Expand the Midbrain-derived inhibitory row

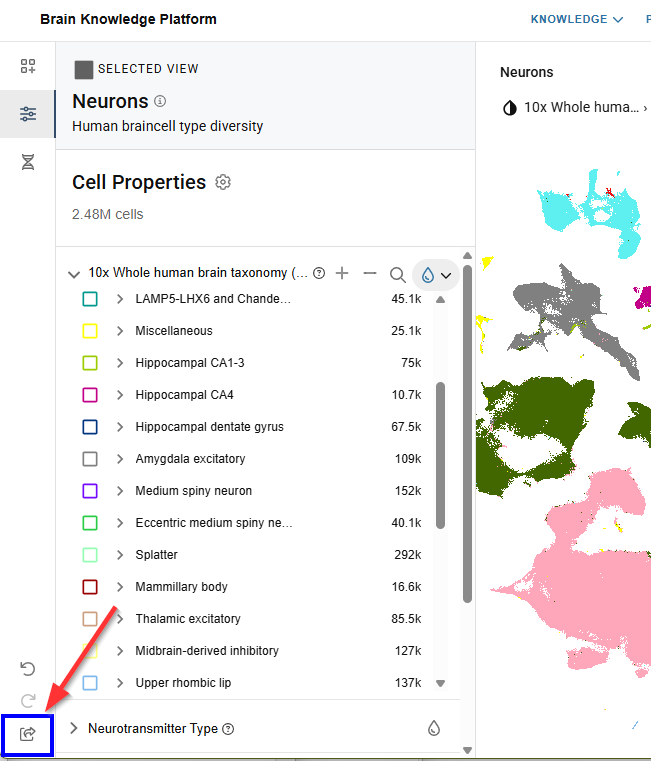120,651
